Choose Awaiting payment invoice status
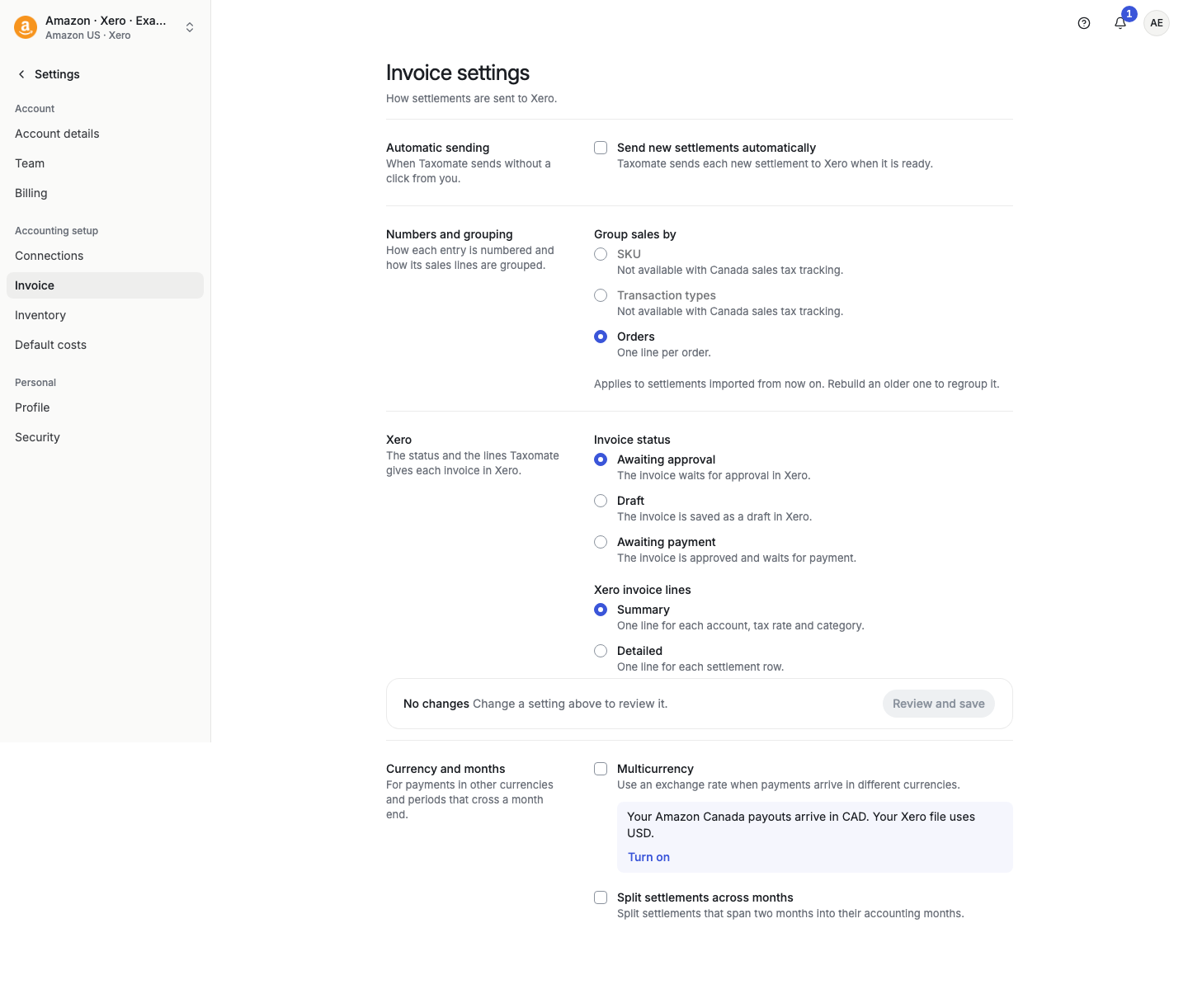The width and height of the screenshot is (1188, 1008). (601, 542)
